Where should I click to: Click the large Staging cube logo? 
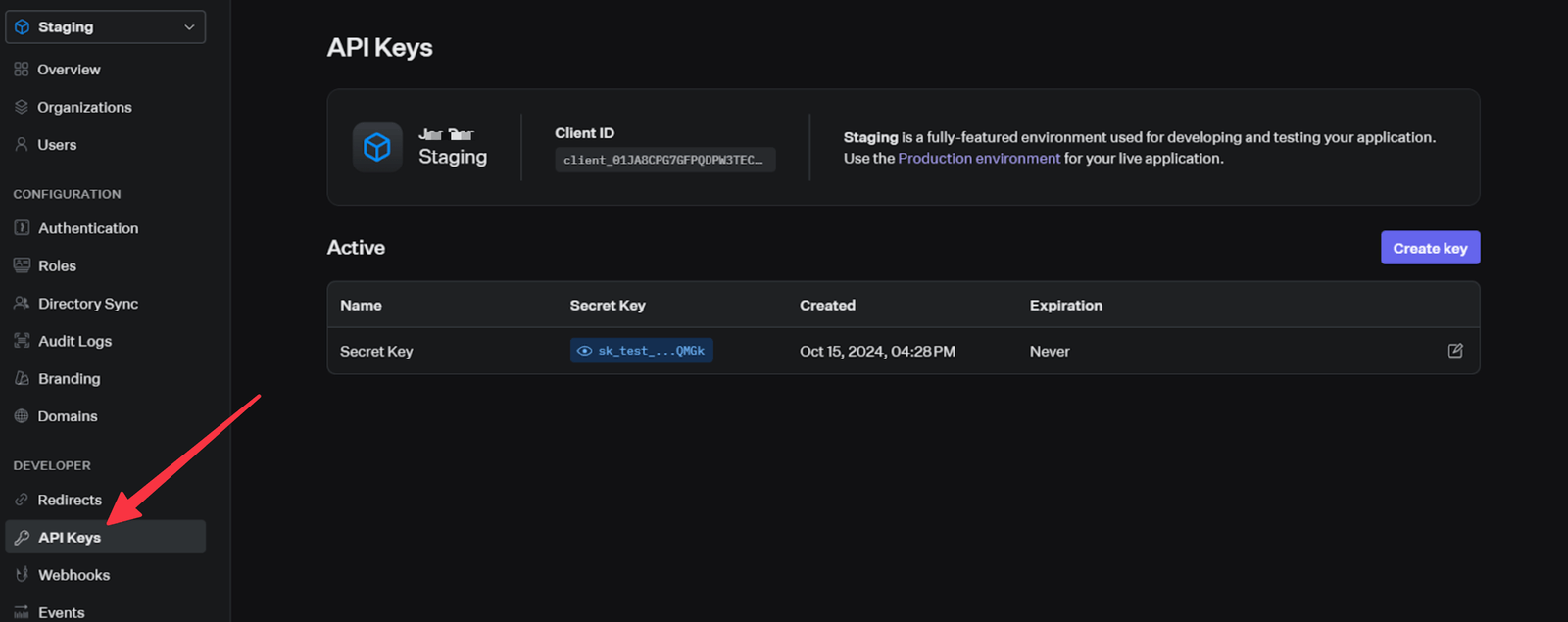pyautogui.click(x=377, y=147)
